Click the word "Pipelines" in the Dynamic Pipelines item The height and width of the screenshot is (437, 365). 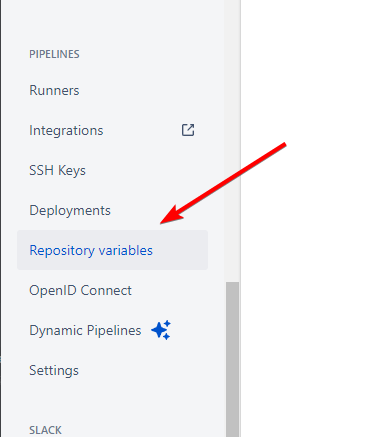114,331
